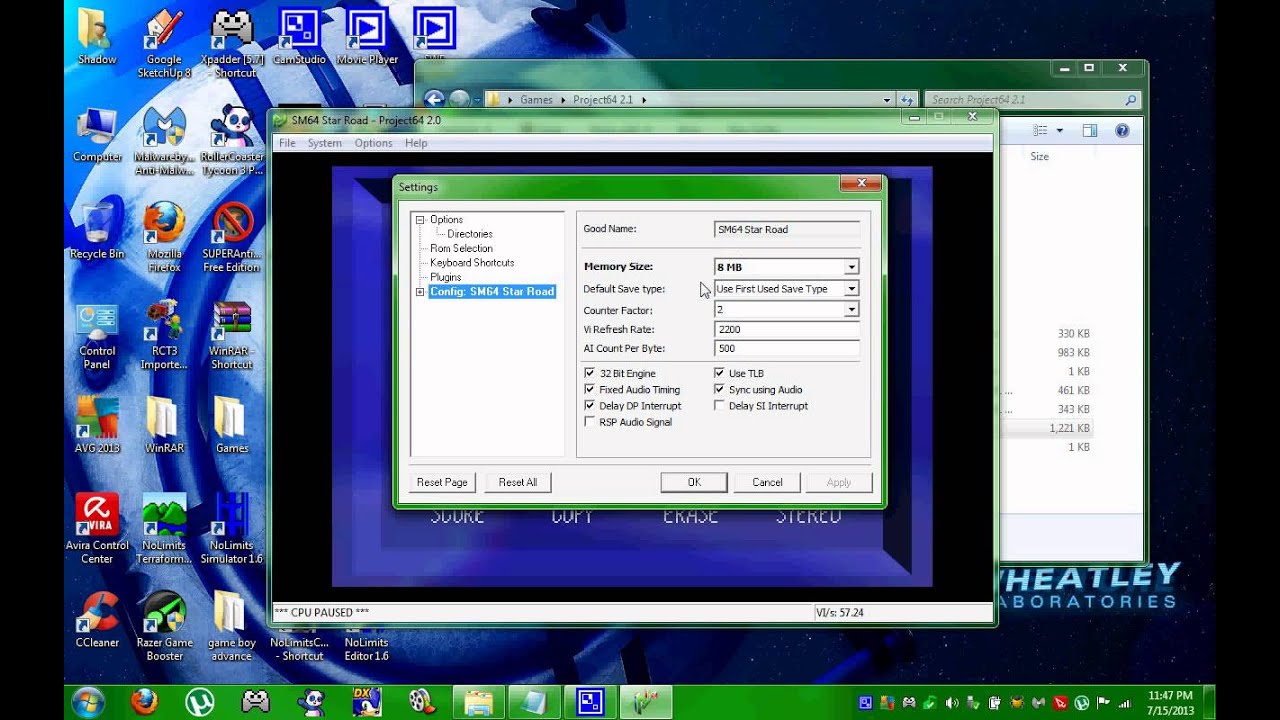1280x720 pixels.
Task: Enable Delay SI Interrupt checkbox
Action: click(x=719, y=405)
